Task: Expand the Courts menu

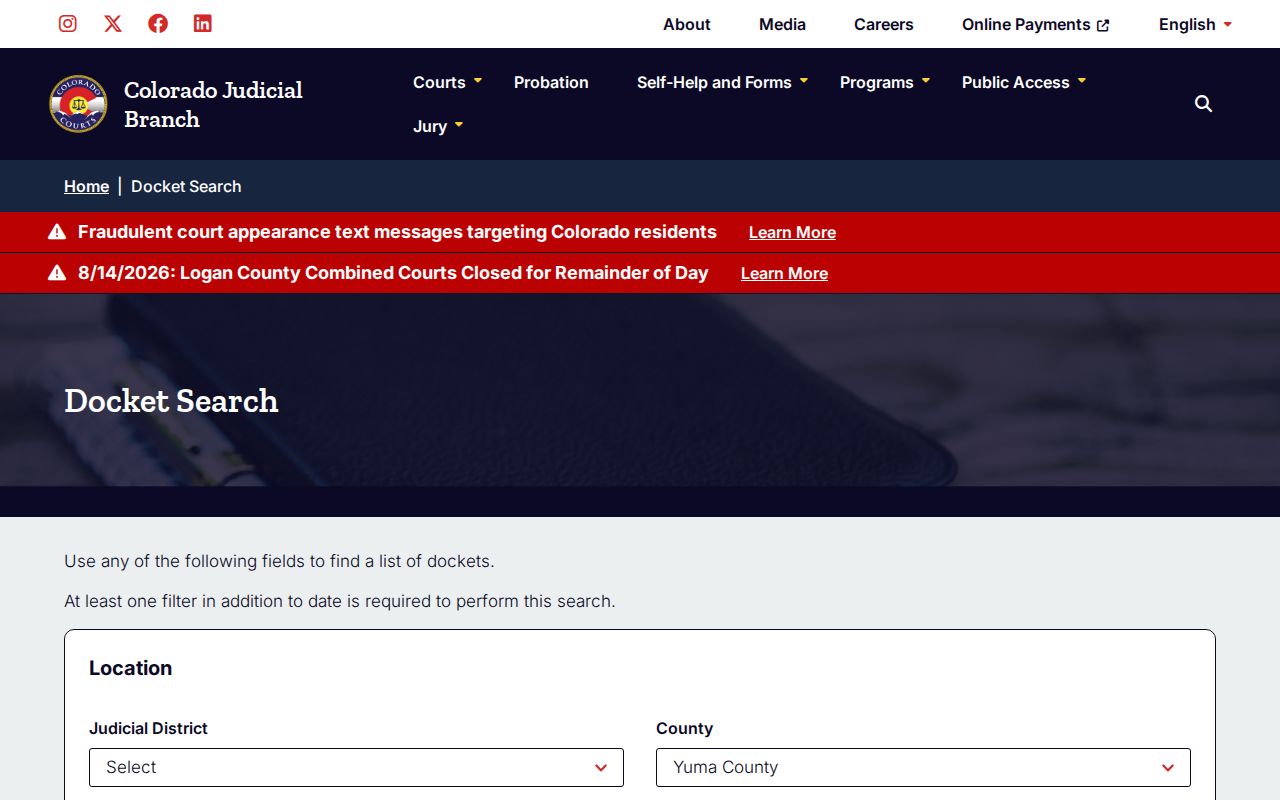Action: pos(447,82)
